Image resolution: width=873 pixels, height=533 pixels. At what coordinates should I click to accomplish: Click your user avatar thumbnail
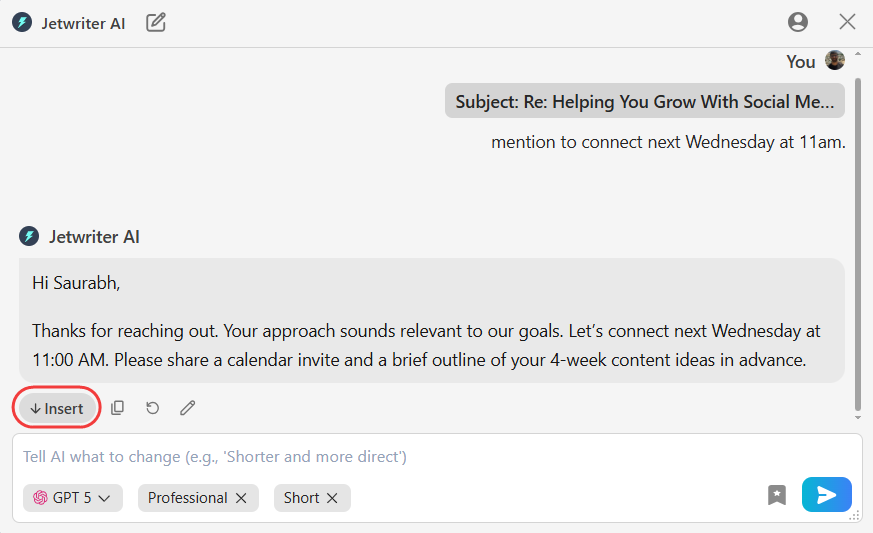(835, 61)
